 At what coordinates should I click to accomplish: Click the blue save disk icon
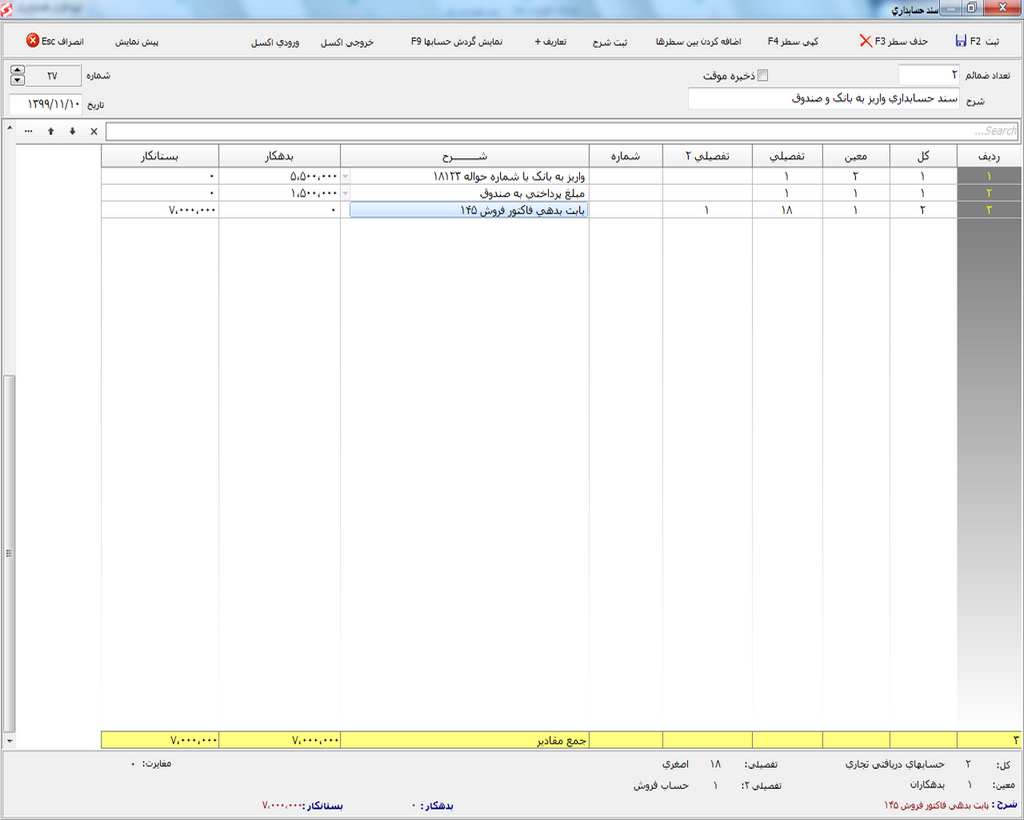pyautogui.click(x=961, y=40)
